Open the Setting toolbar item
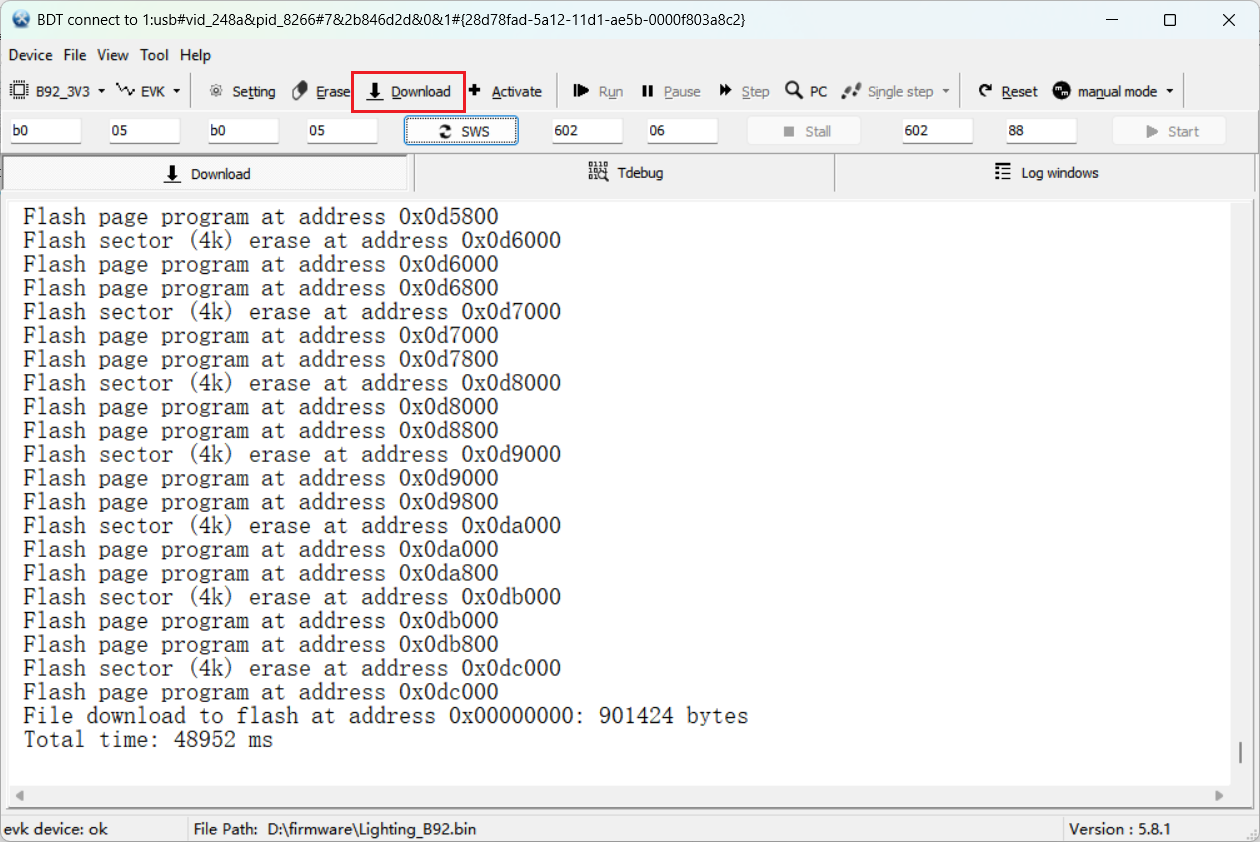Image resolution: width=1260 pixels, height=842 pixels. point(242,91)
